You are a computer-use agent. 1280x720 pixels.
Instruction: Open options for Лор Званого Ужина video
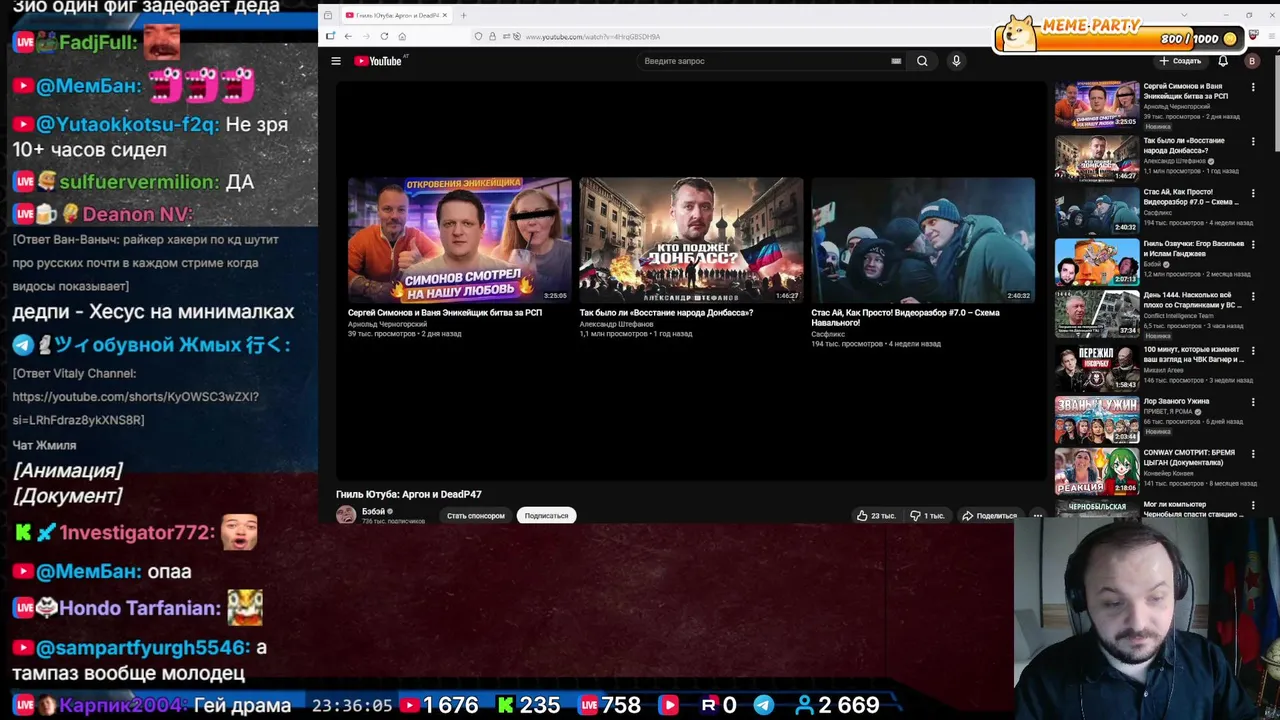pos(1253,402)
